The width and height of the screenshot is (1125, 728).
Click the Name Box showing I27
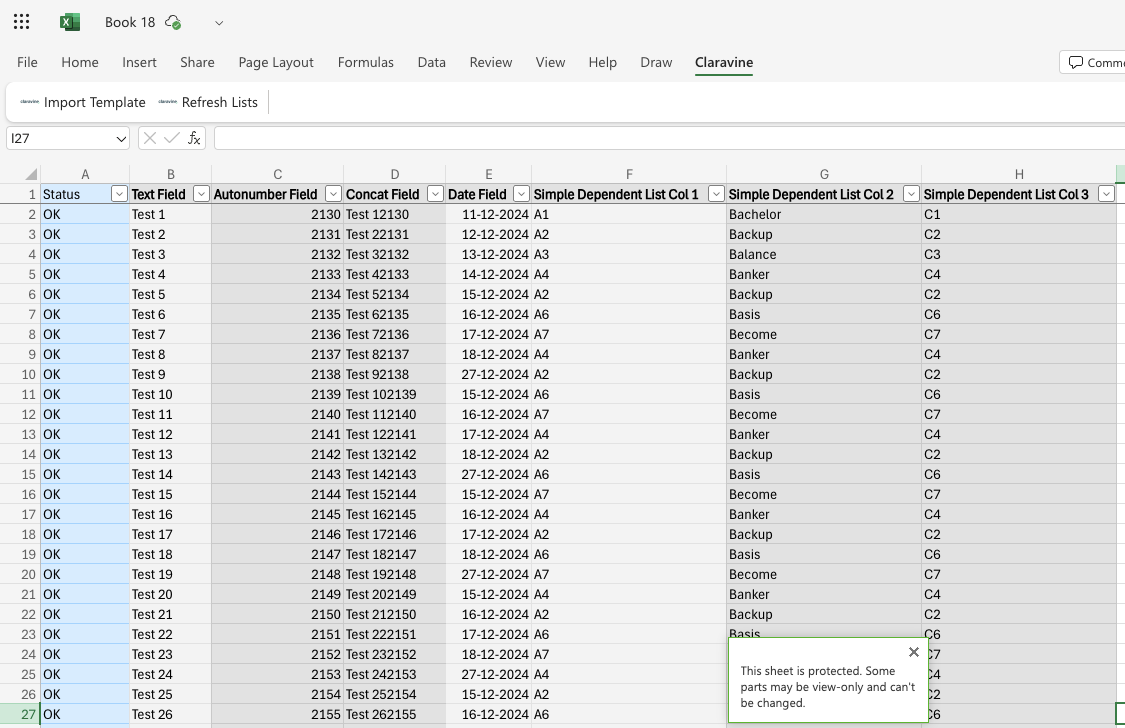[60, 138]
